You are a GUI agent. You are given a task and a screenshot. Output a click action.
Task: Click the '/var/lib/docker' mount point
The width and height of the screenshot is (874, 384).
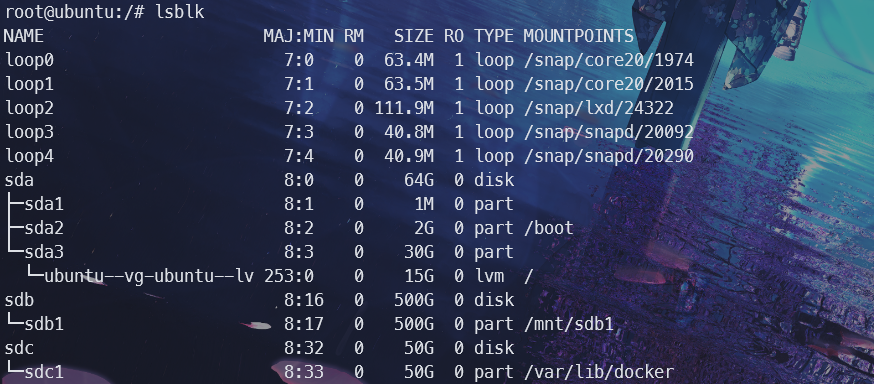pos(599,372)
